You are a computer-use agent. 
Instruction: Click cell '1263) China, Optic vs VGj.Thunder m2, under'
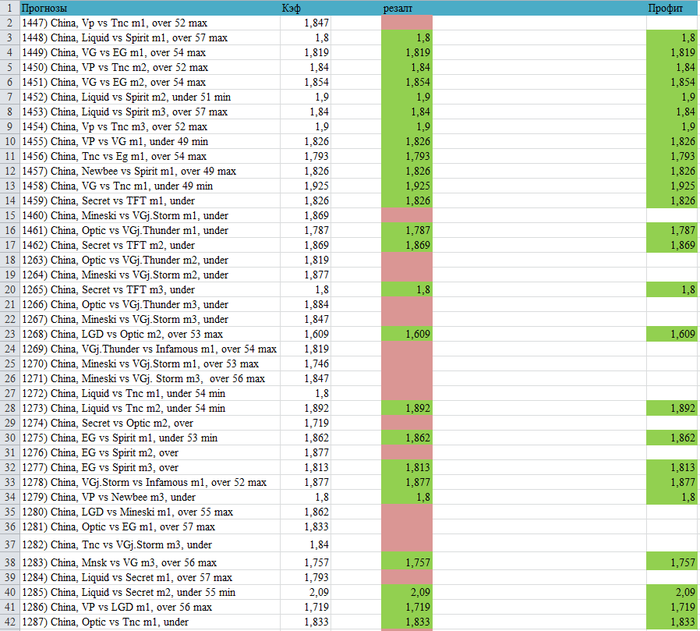click(x=150, y=260)
